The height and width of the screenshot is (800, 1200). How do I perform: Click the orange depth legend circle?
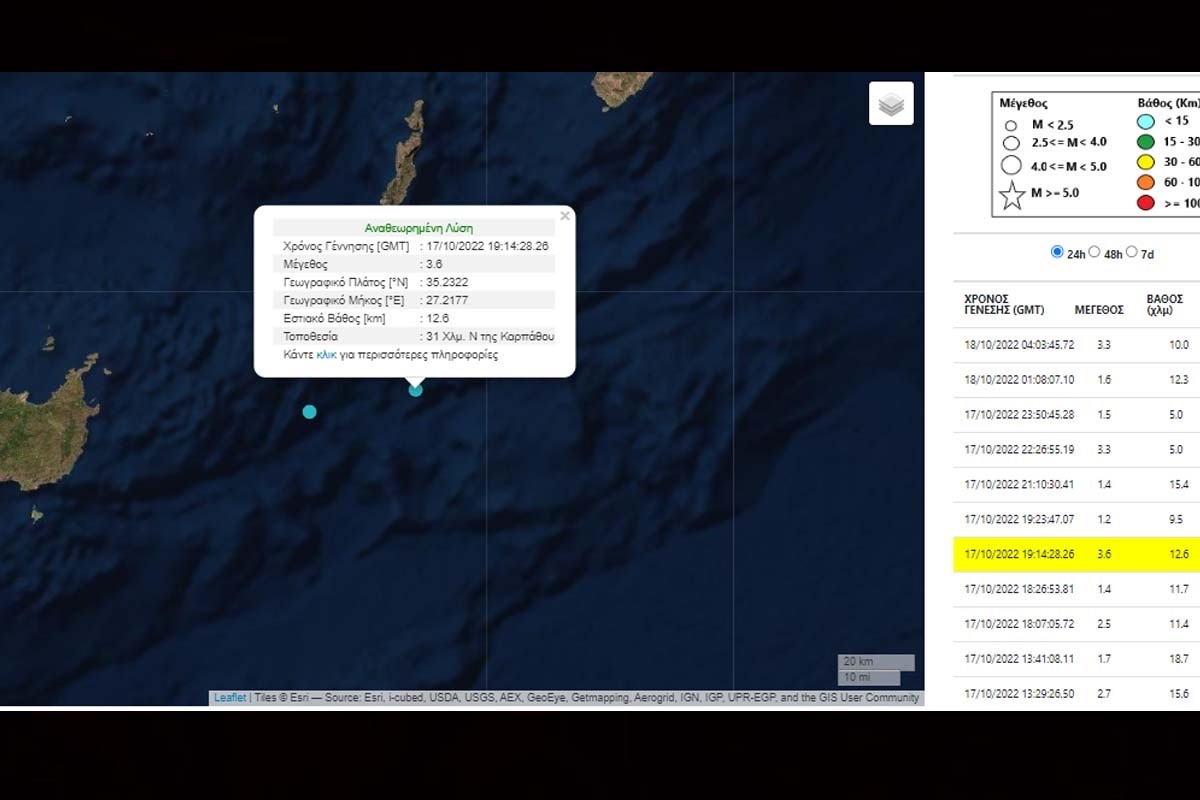coord(1147,183)
